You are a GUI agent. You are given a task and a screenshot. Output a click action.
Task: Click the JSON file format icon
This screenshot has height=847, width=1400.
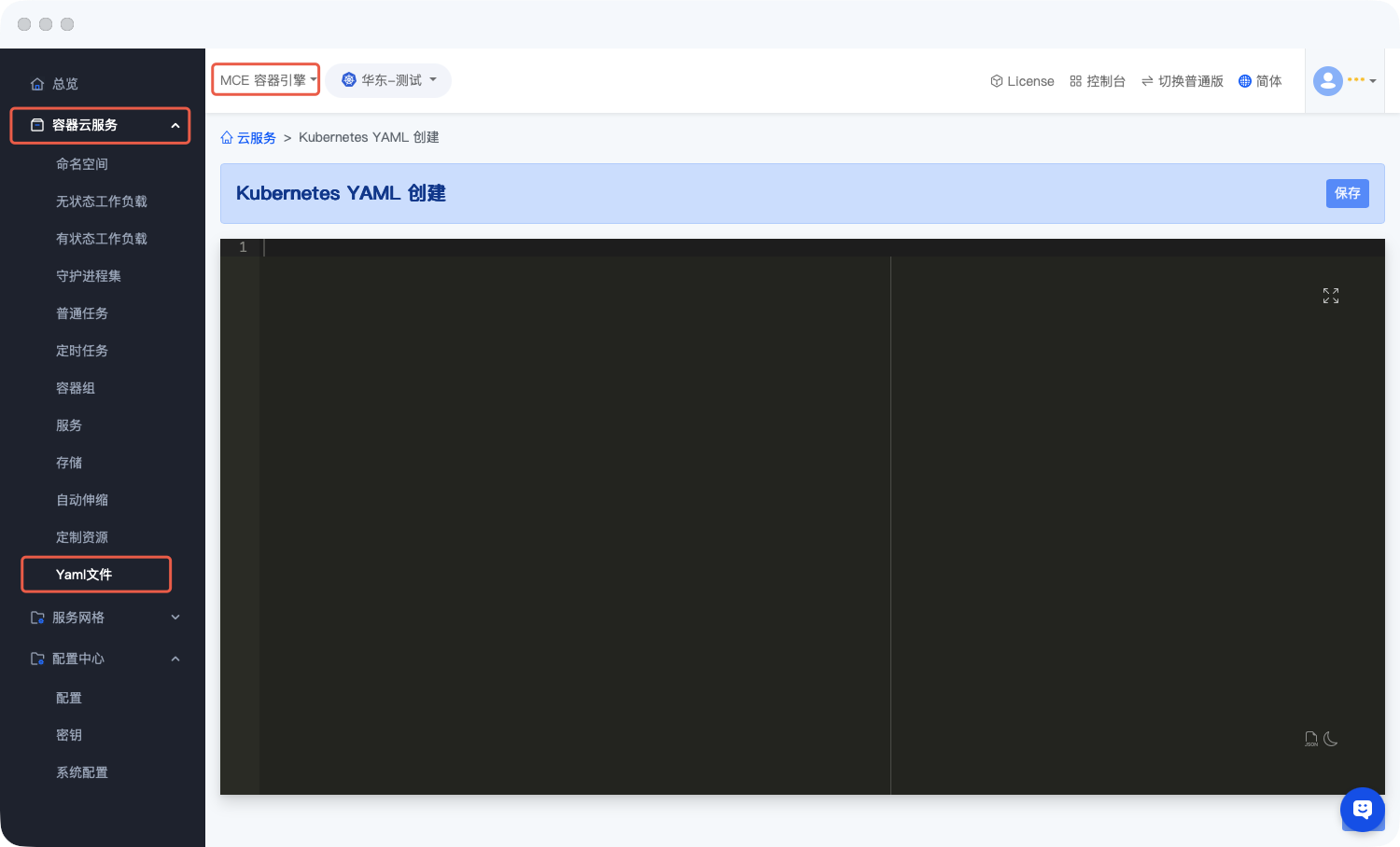pos(1311,739)
